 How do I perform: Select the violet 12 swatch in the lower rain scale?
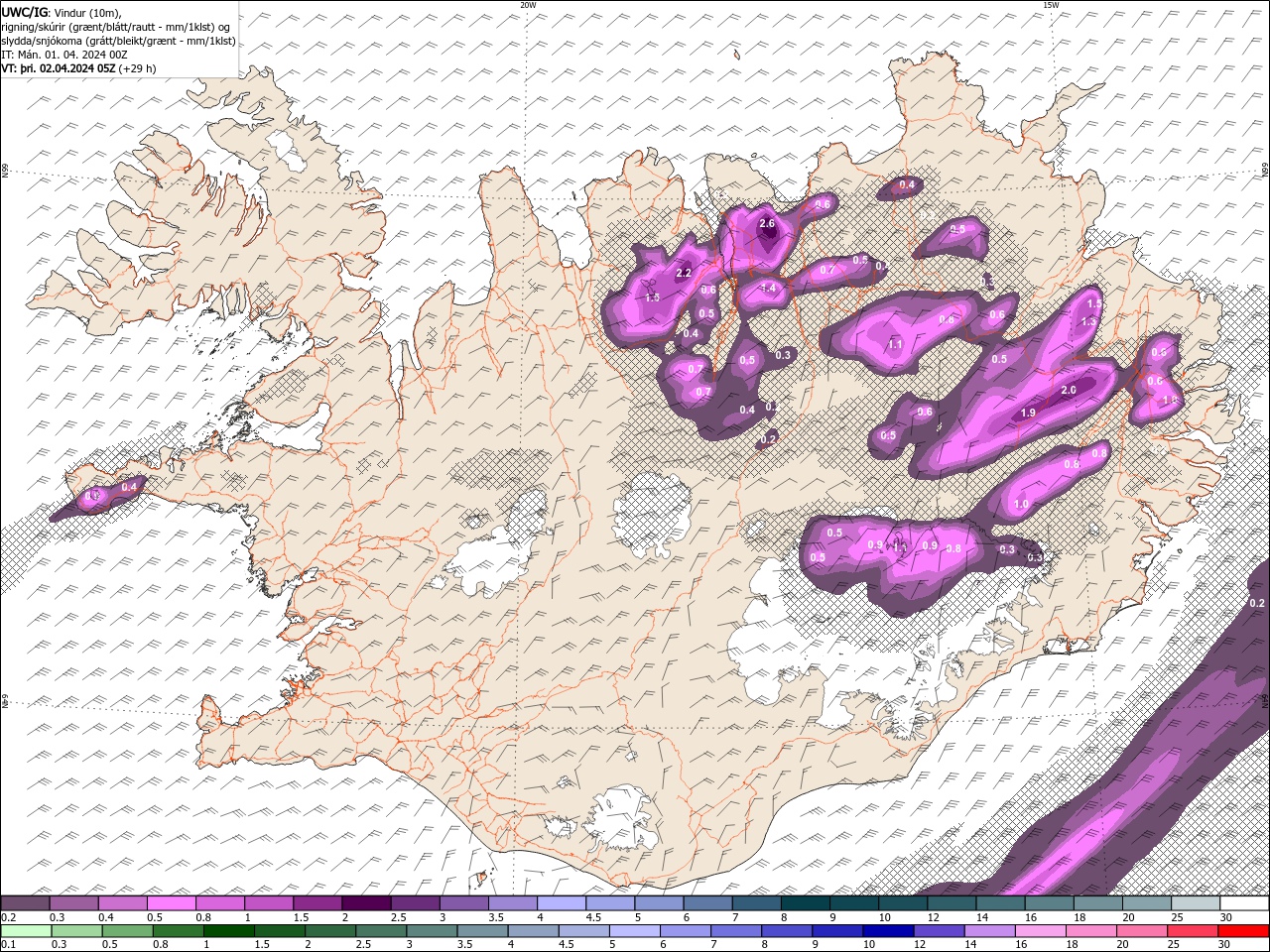939,931
